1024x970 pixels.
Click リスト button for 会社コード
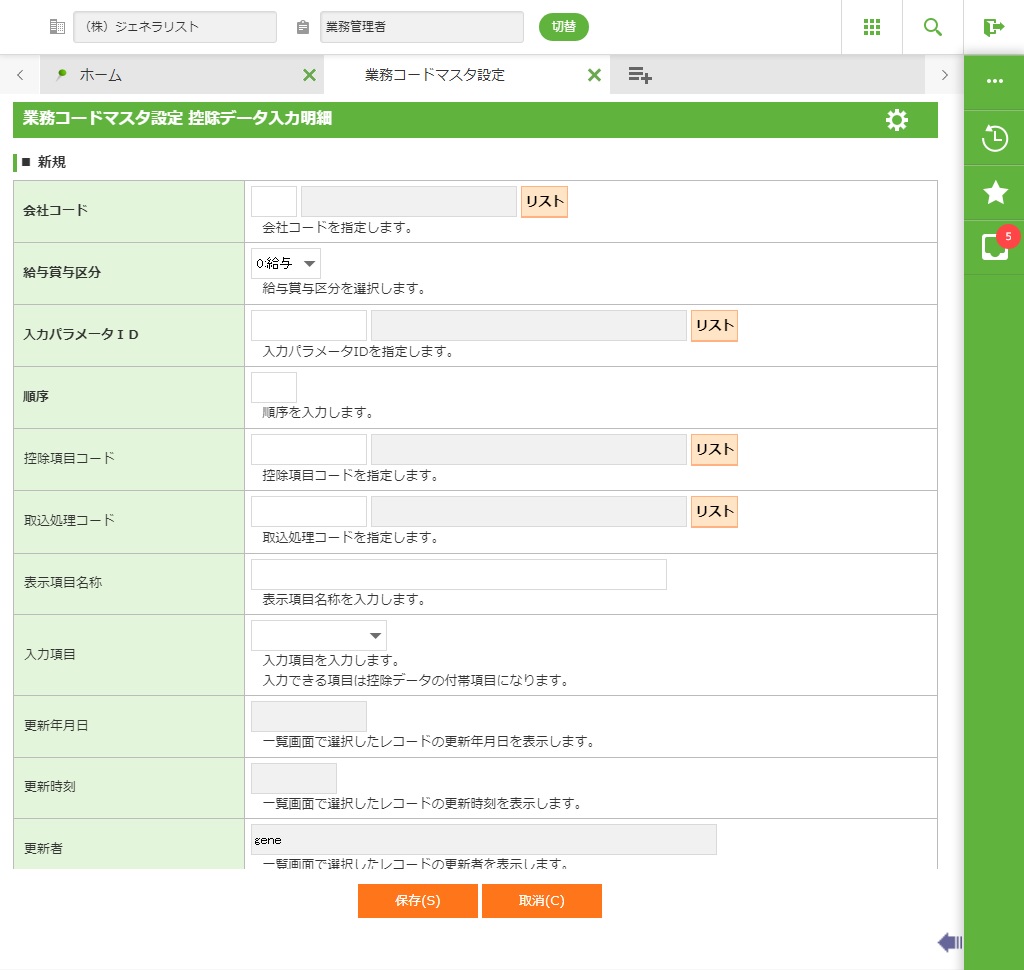(x=544, y=201)
